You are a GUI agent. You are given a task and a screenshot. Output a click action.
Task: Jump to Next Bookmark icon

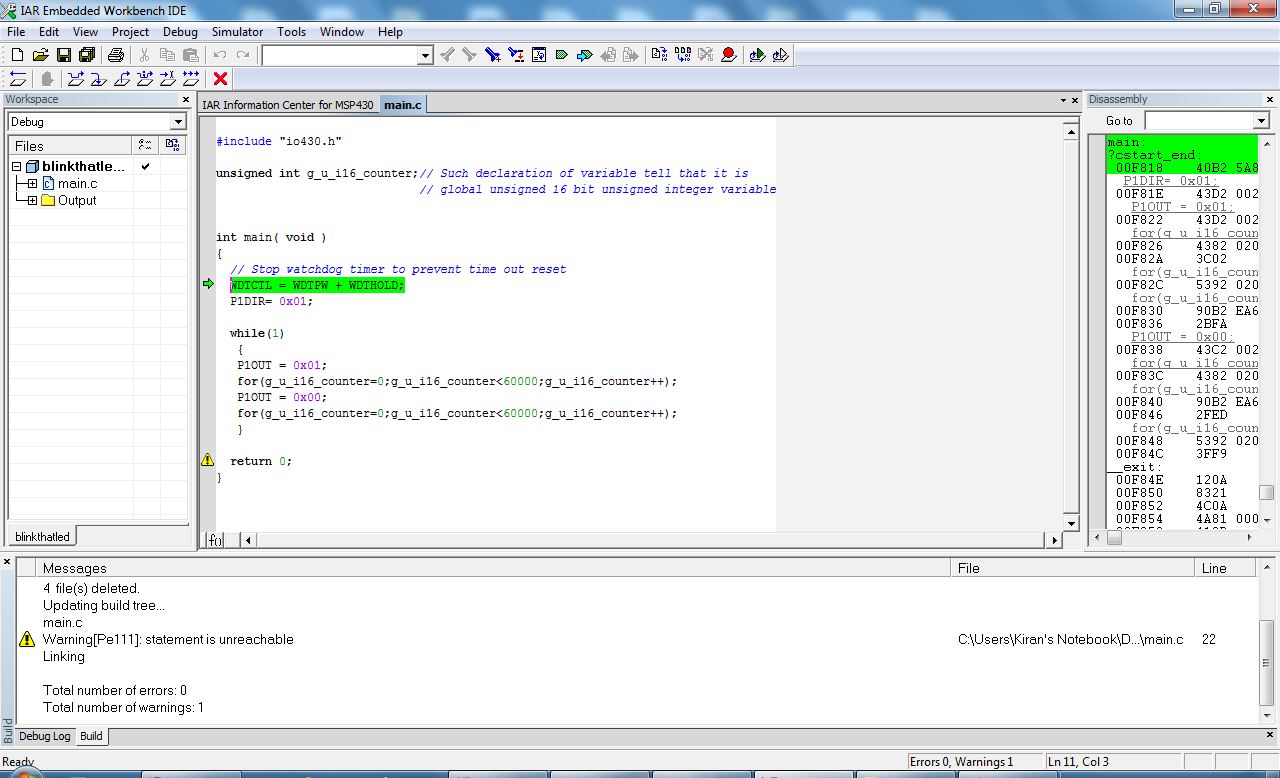coord(585,55)
